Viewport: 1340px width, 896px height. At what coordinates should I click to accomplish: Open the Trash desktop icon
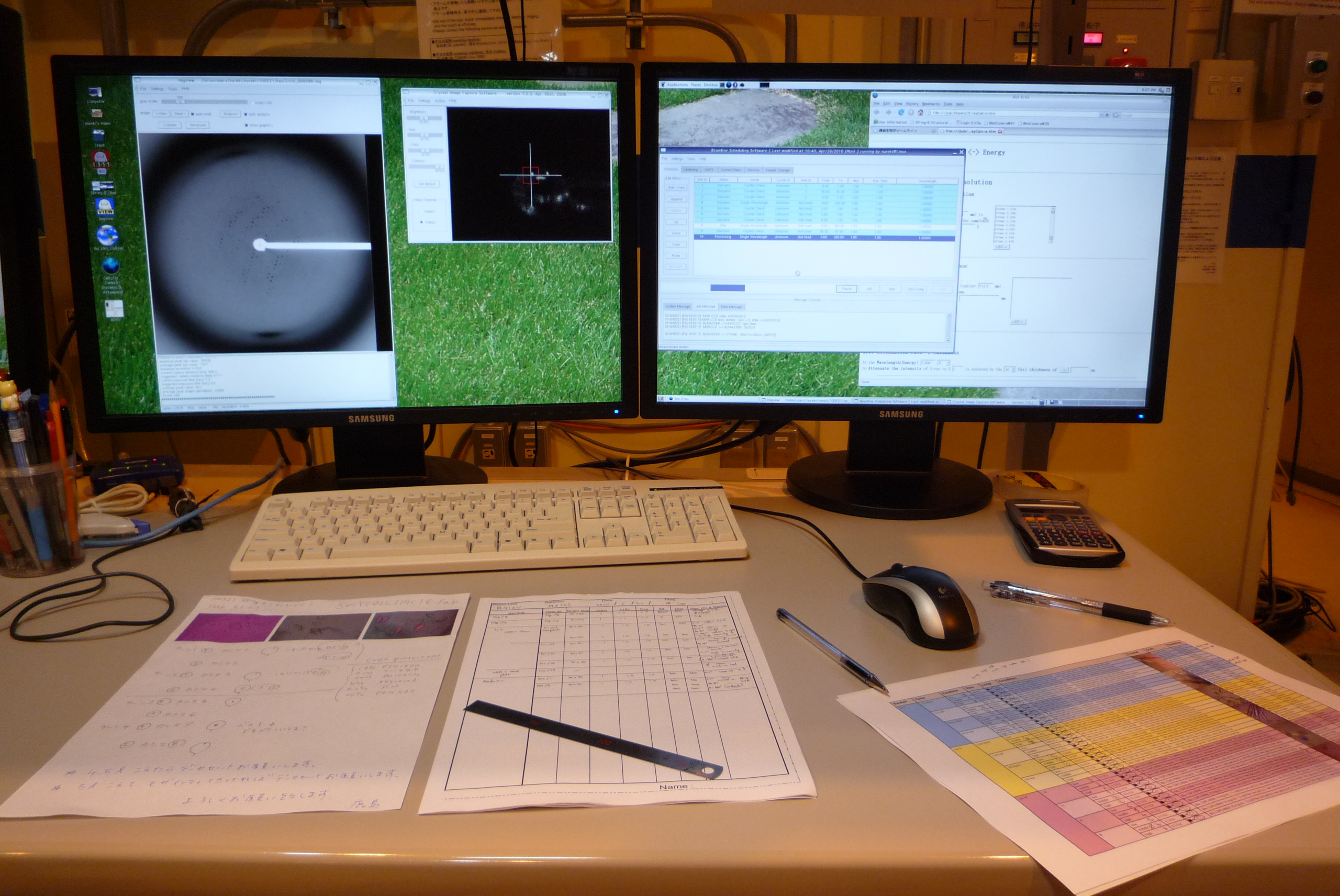coord(99,136)
